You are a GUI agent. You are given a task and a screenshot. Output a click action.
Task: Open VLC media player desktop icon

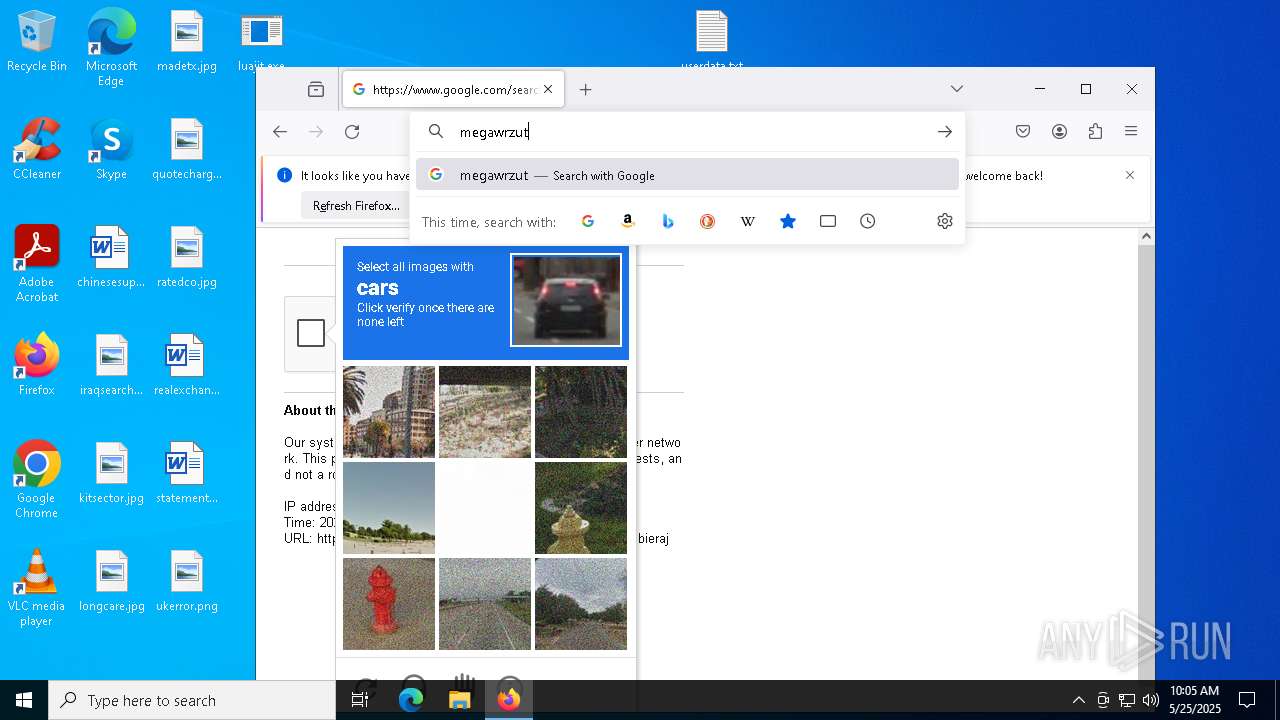click(x=37, y=587)
